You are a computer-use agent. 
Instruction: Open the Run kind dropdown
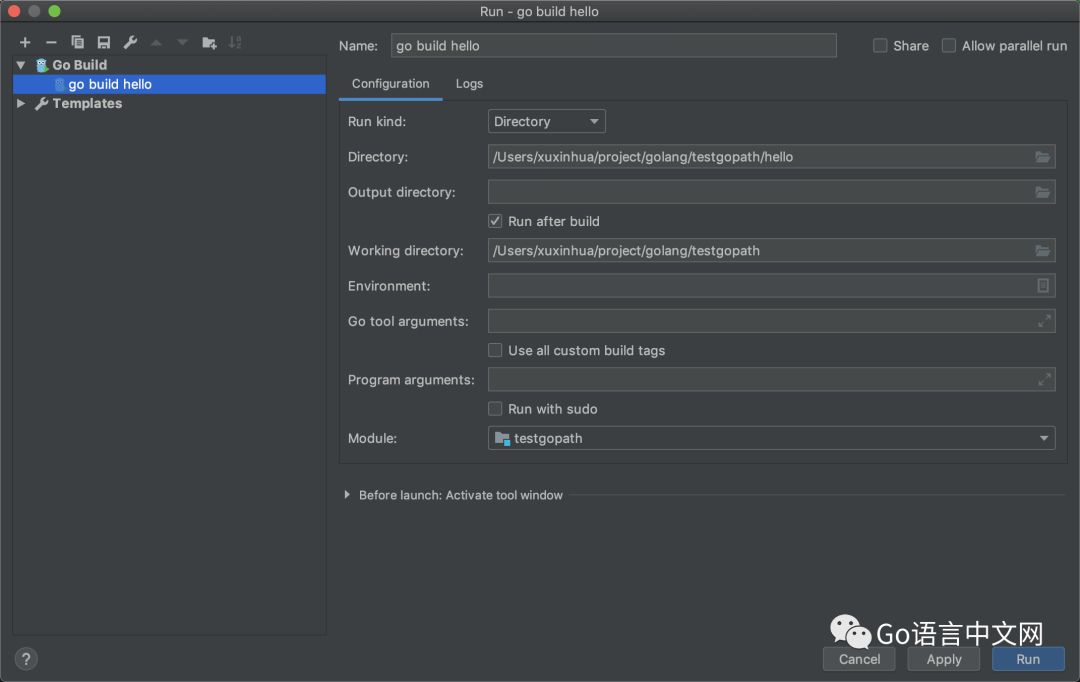(x=546, y=122)
